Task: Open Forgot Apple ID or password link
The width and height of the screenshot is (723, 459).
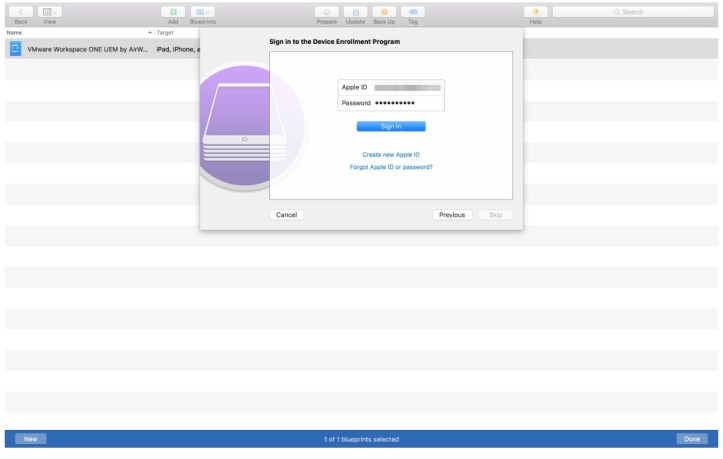Action: [391, 167]
